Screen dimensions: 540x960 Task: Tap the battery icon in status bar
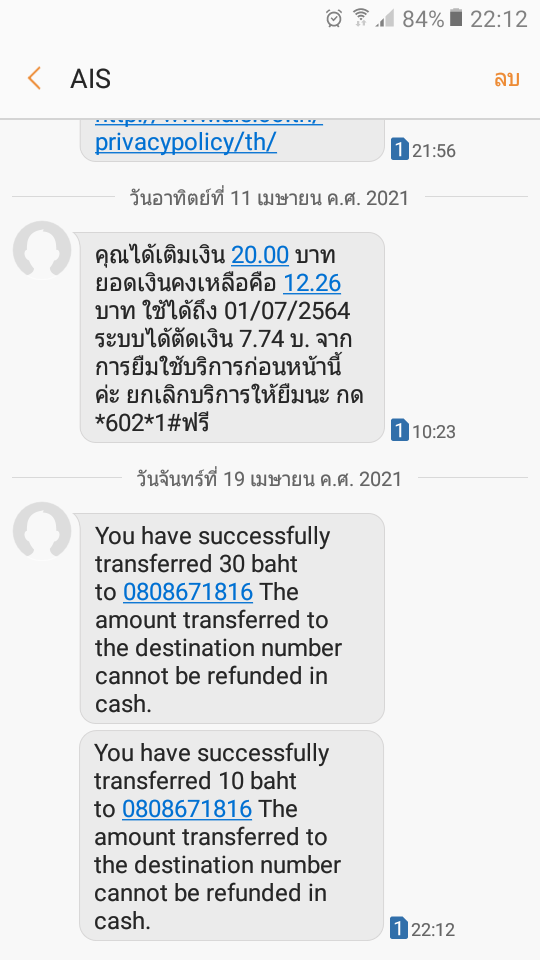(x=456, y=18)
